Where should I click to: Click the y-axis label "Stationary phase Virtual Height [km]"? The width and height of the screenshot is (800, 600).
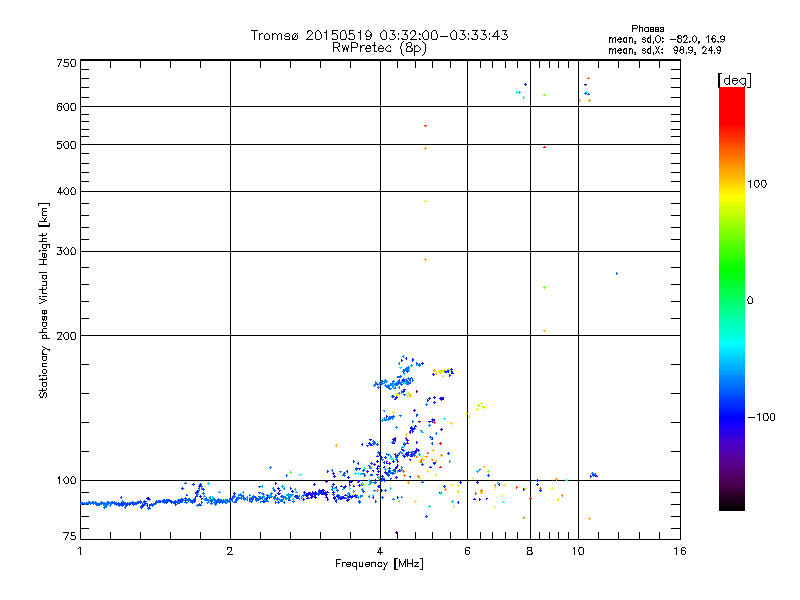pyautogui.click(x=44, y=301)
